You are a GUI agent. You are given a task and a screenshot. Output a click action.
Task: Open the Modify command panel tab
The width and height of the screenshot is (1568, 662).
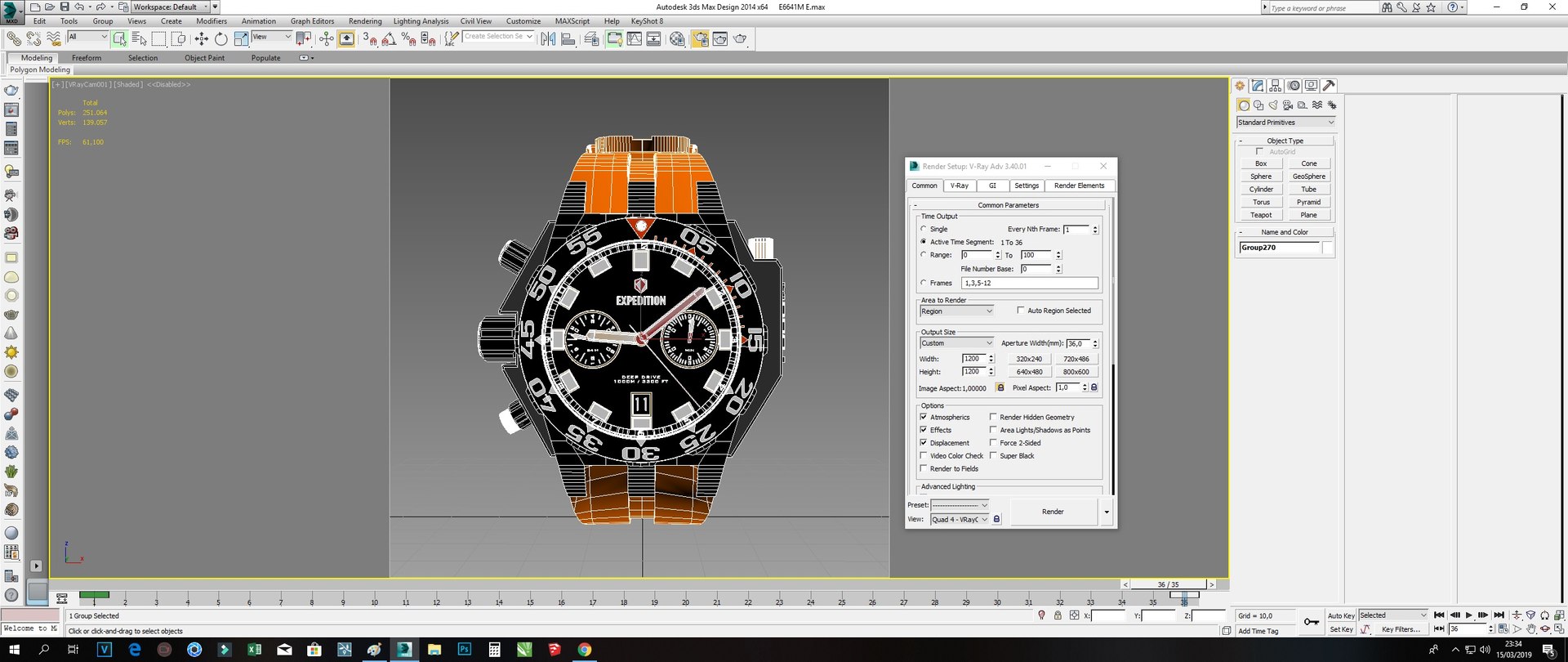tap(1258, 86)
